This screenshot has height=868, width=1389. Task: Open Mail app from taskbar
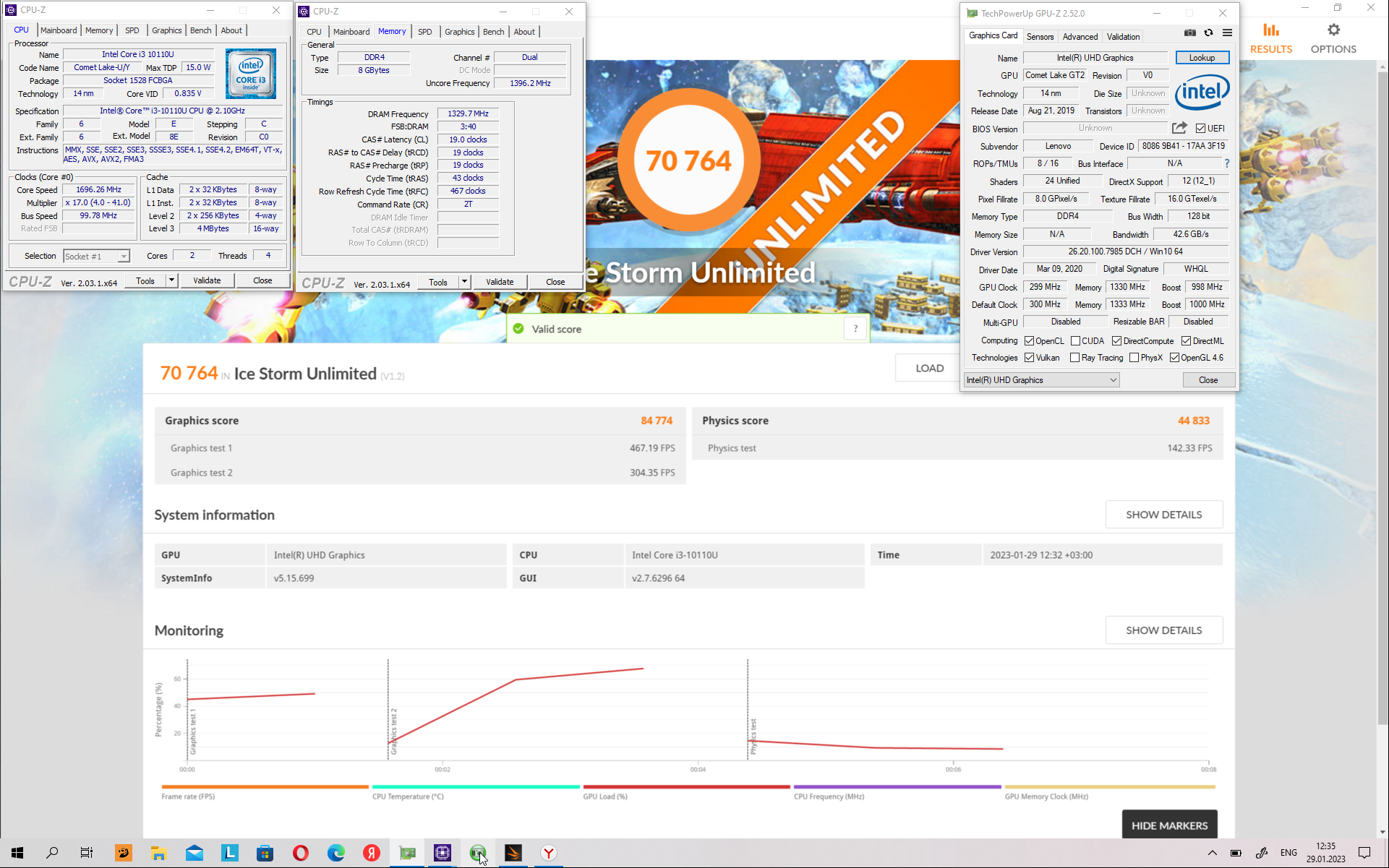195,853
